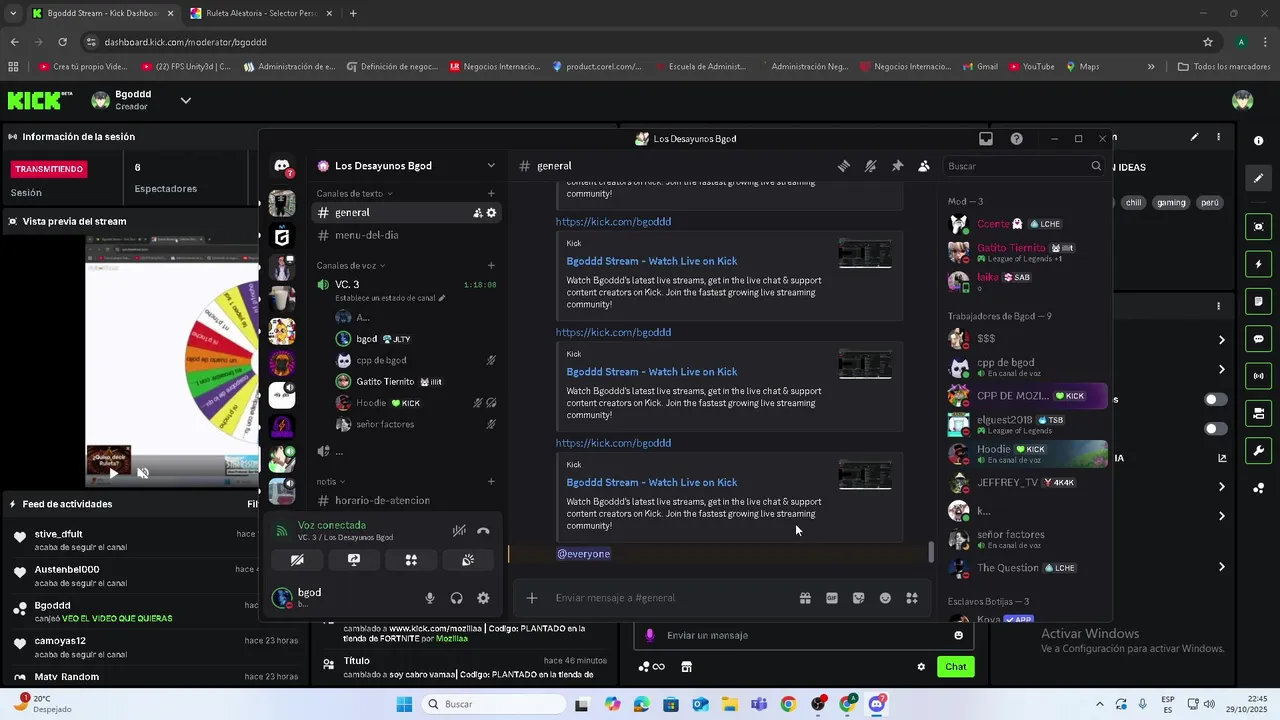1280x720 pixels.
Task: Toggle second switch in Kick panel
Action: (x=1216, y=429)
